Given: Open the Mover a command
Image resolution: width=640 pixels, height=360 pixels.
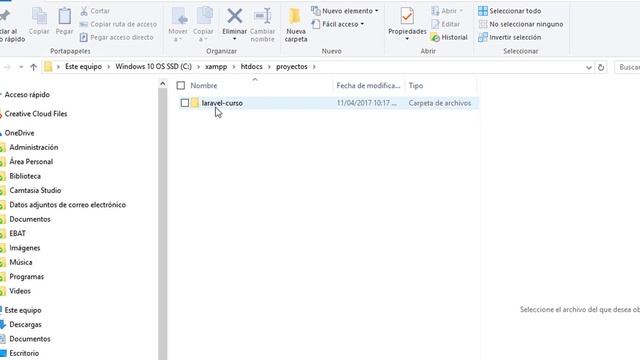Looking at the screenshot, I should pyautogui.click(x=178, y=24).
